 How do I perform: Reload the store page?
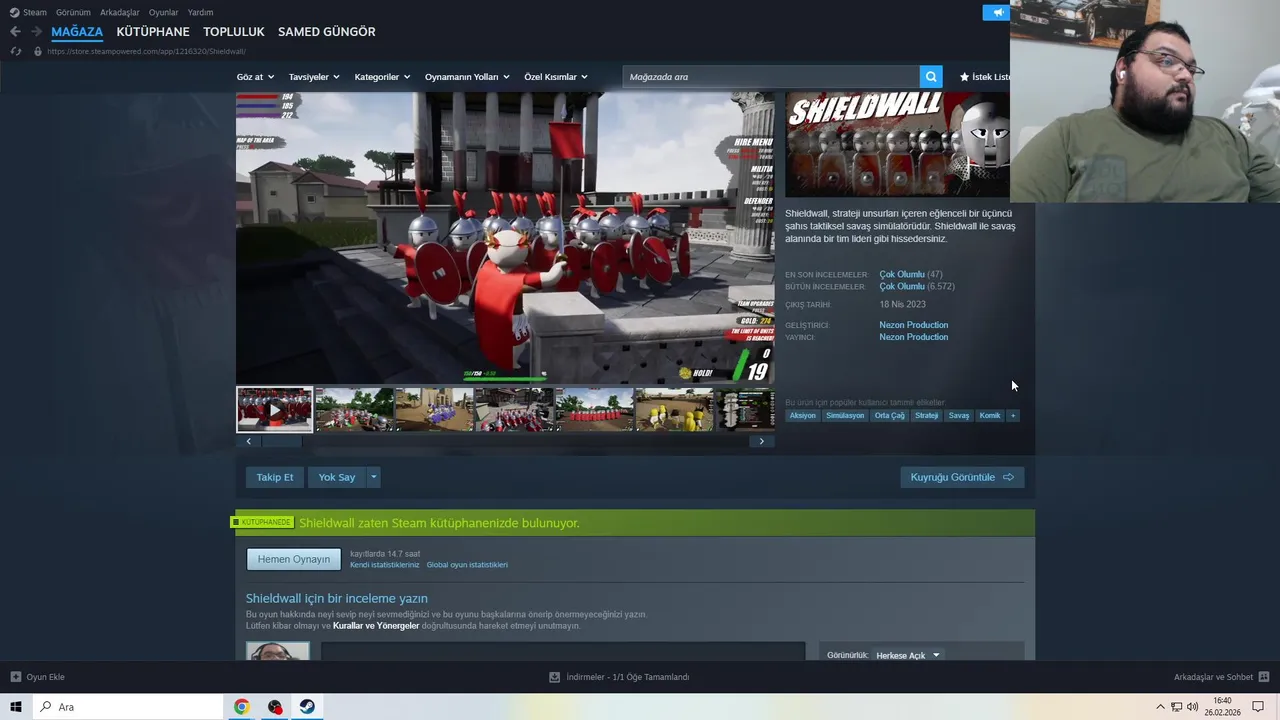[x=15, y=51]
